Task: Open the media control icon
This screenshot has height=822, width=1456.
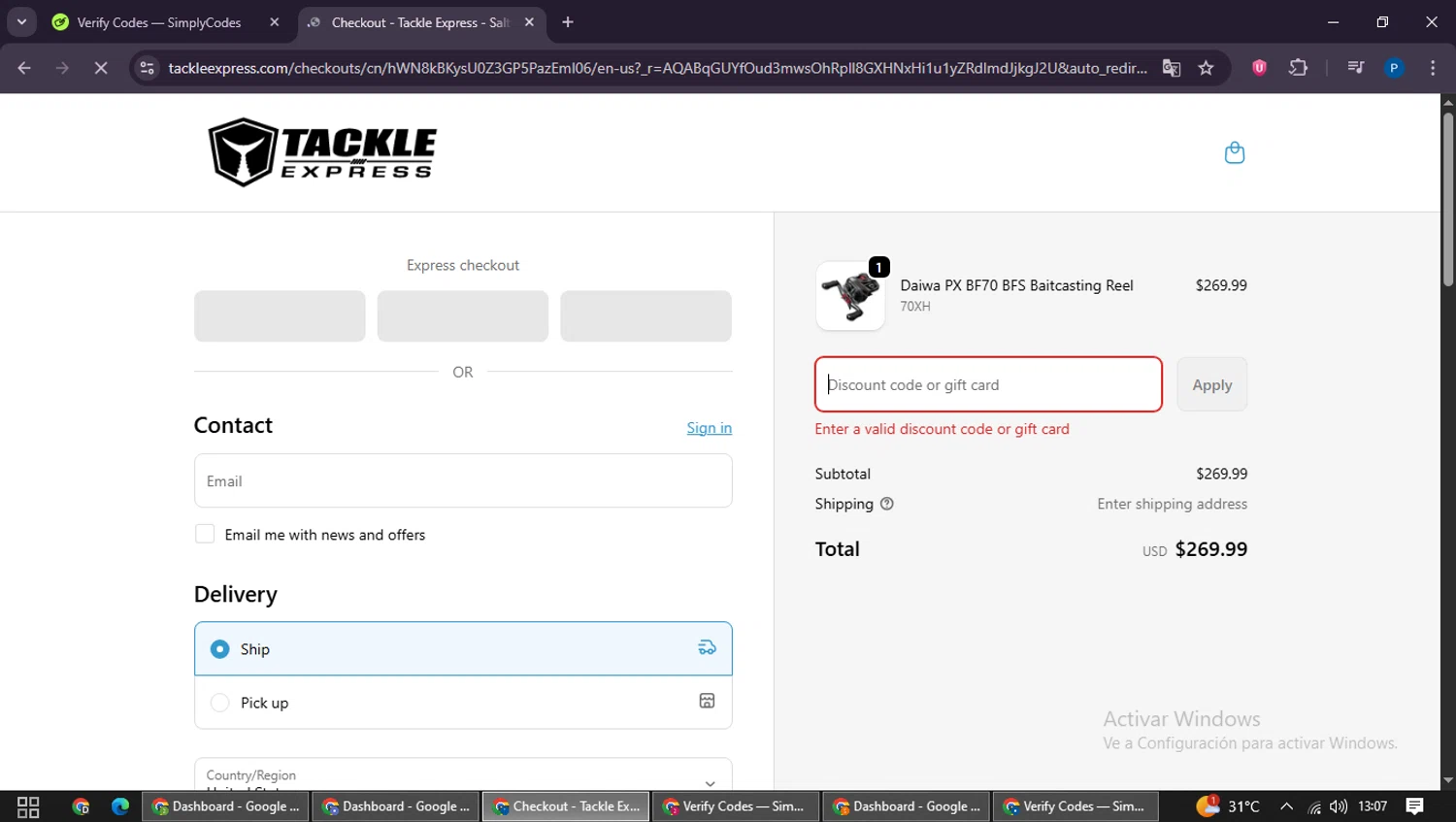Action: point(1355,68)
